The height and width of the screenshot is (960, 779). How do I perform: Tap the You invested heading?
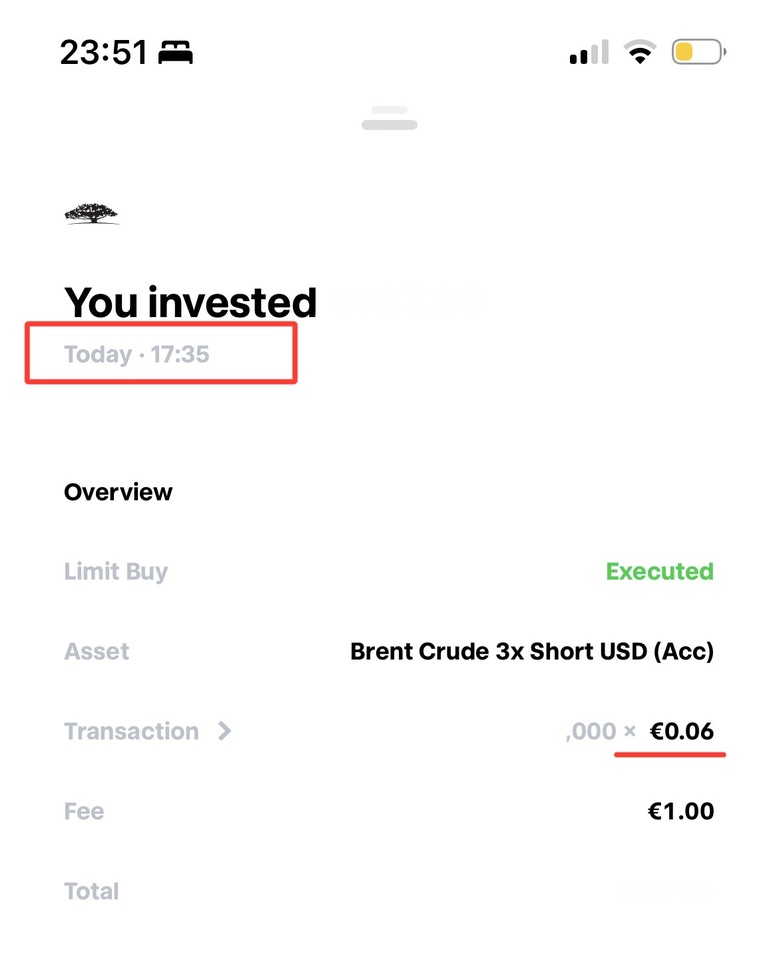coord(190,302)
